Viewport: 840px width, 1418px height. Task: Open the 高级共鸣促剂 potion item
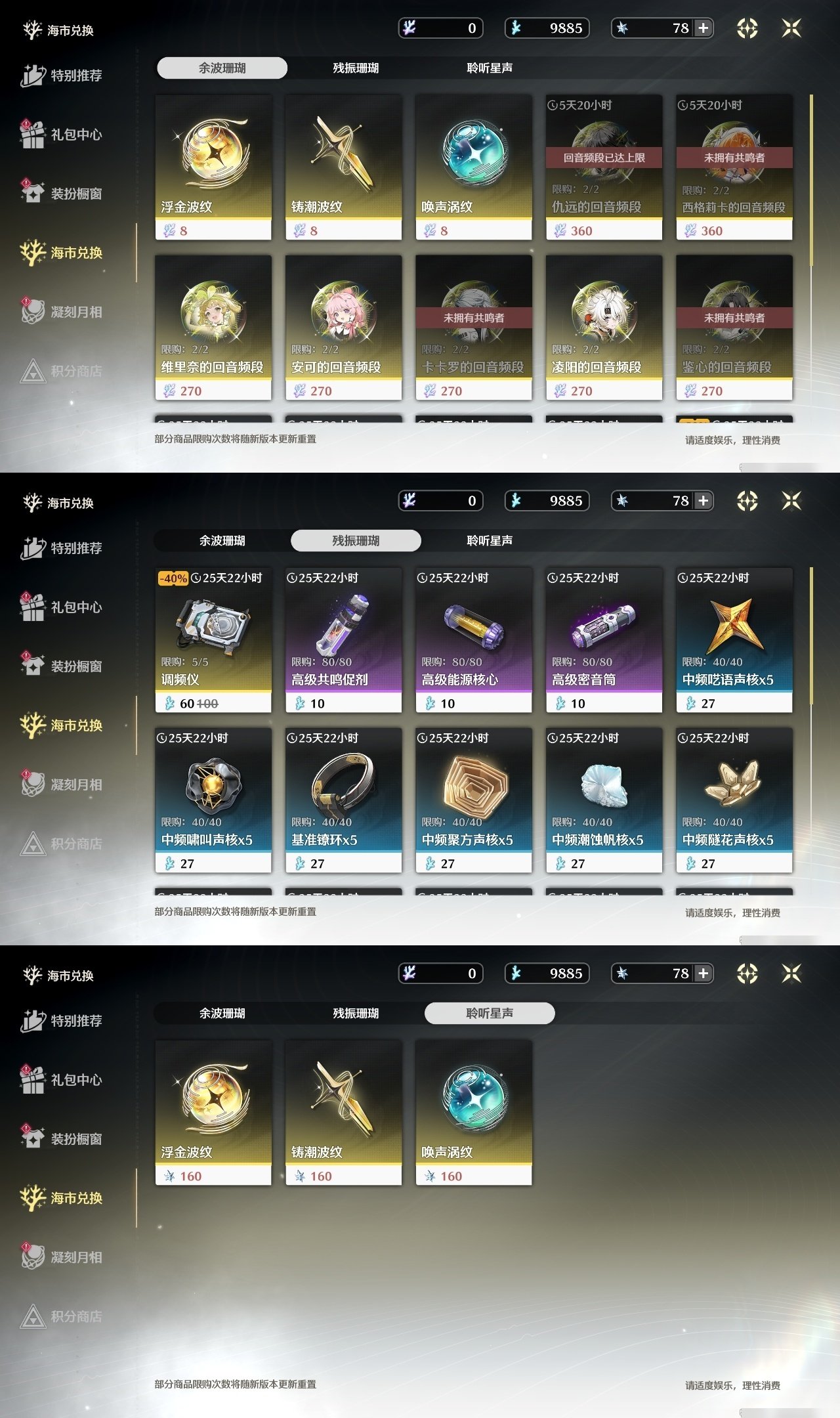coord(343,640)
